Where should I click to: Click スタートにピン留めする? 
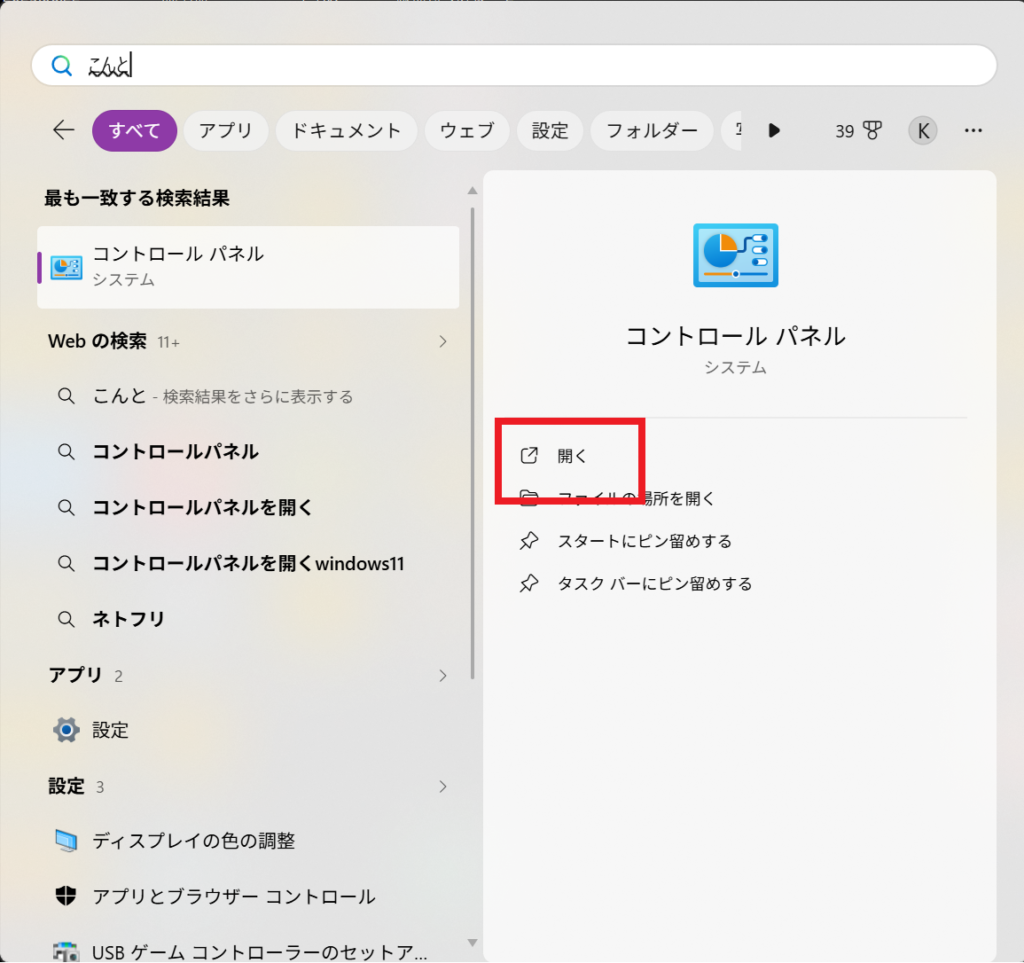tap(644, 541)
